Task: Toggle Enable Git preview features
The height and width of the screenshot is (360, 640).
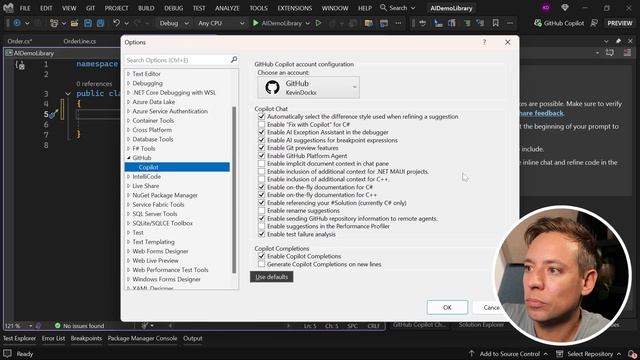Action: tap(262, 148)
